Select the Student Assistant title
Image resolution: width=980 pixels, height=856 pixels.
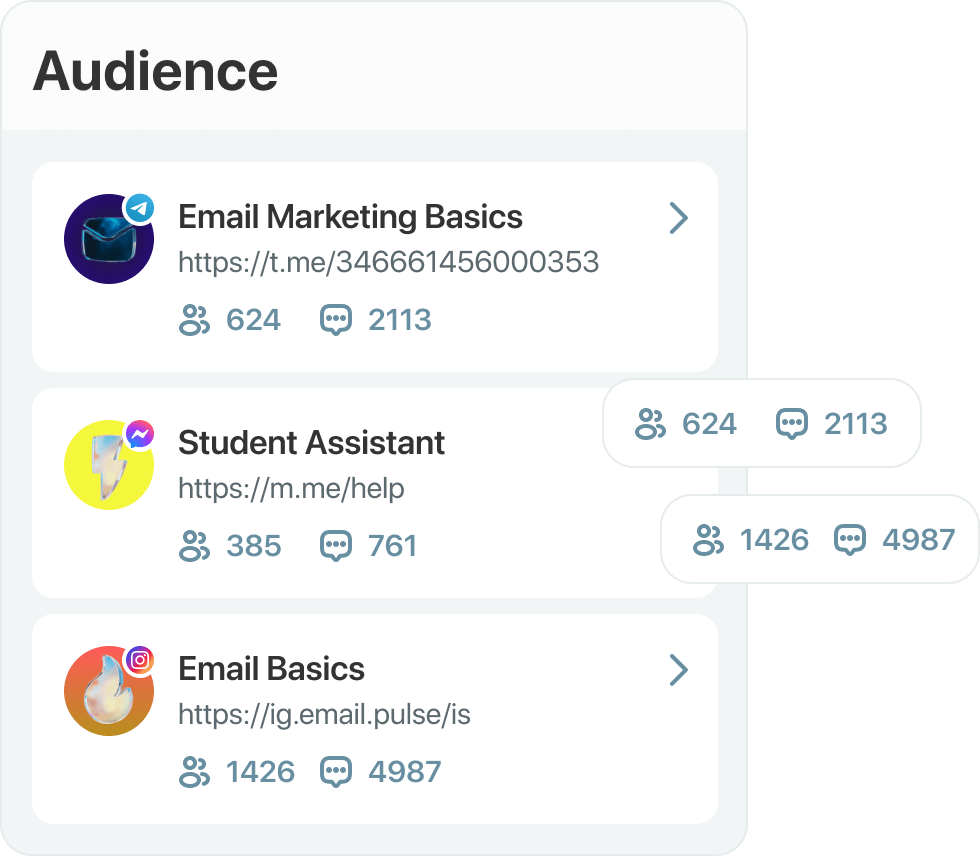[x=311, y=443]
